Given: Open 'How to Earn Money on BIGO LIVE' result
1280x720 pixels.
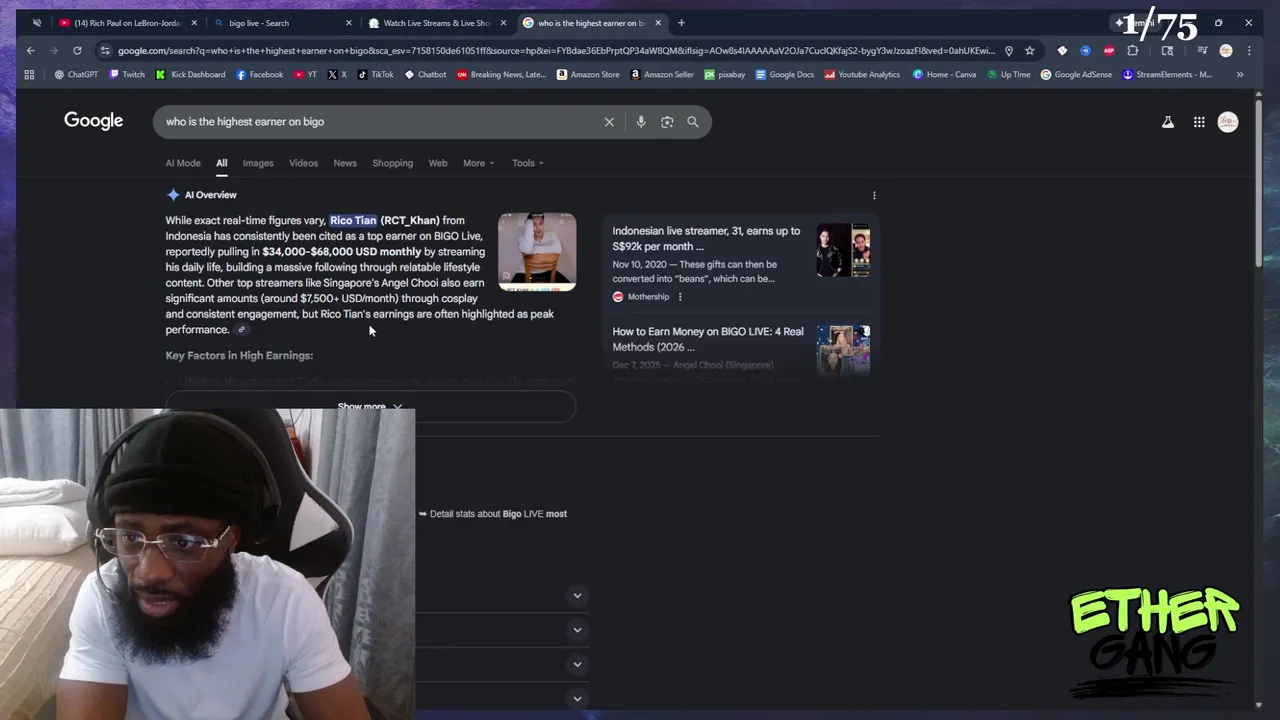Looking at the screenshot, I should [x=708, y=339].
